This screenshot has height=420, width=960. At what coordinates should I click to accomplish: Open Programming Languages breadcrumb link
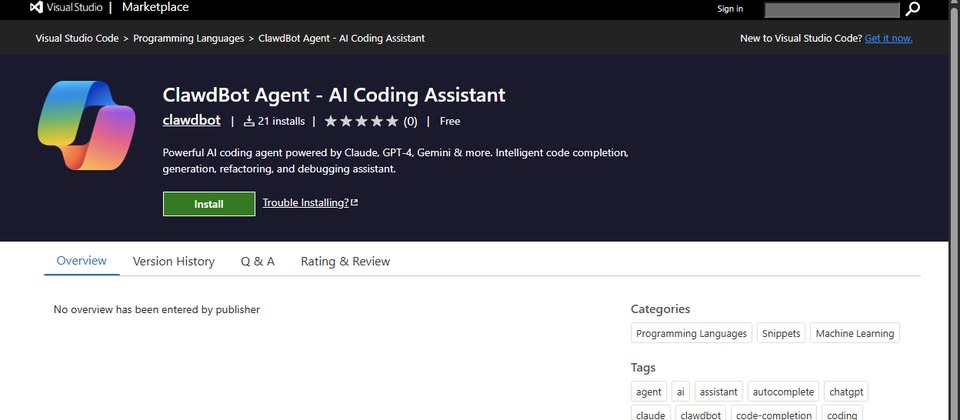[x=188, y=38]
